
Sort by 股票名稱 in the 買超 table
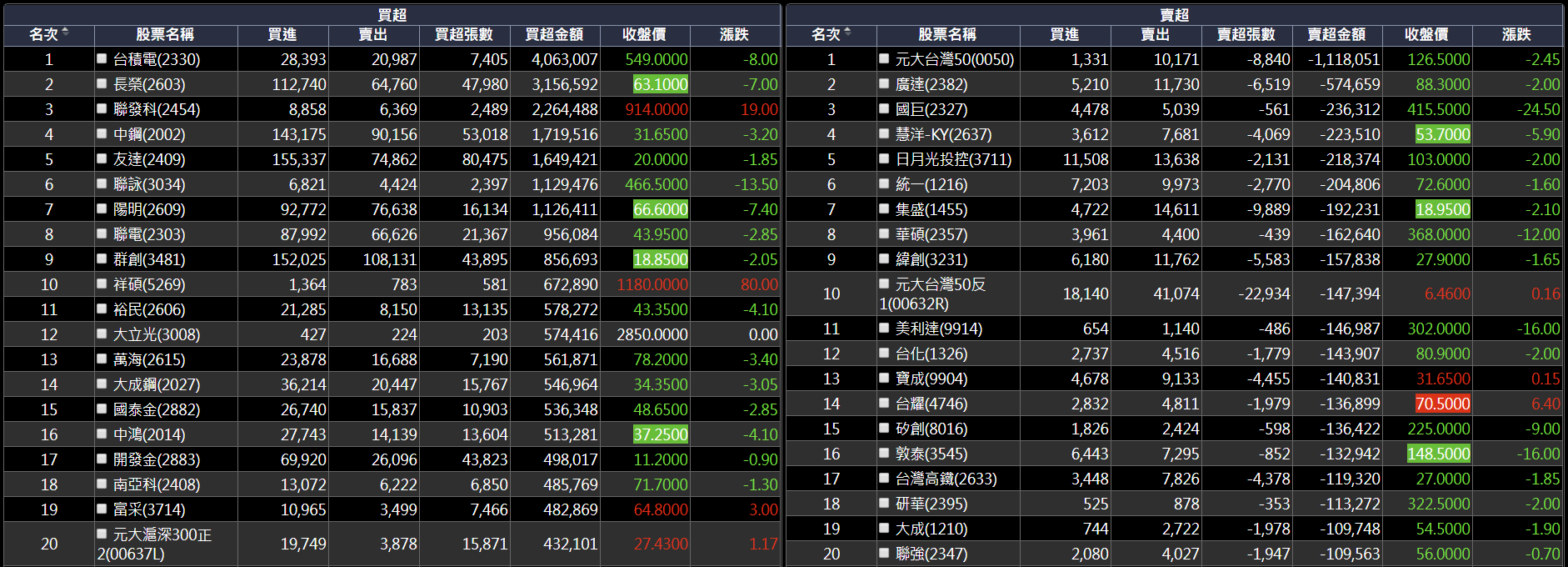[x=165, y=34]
